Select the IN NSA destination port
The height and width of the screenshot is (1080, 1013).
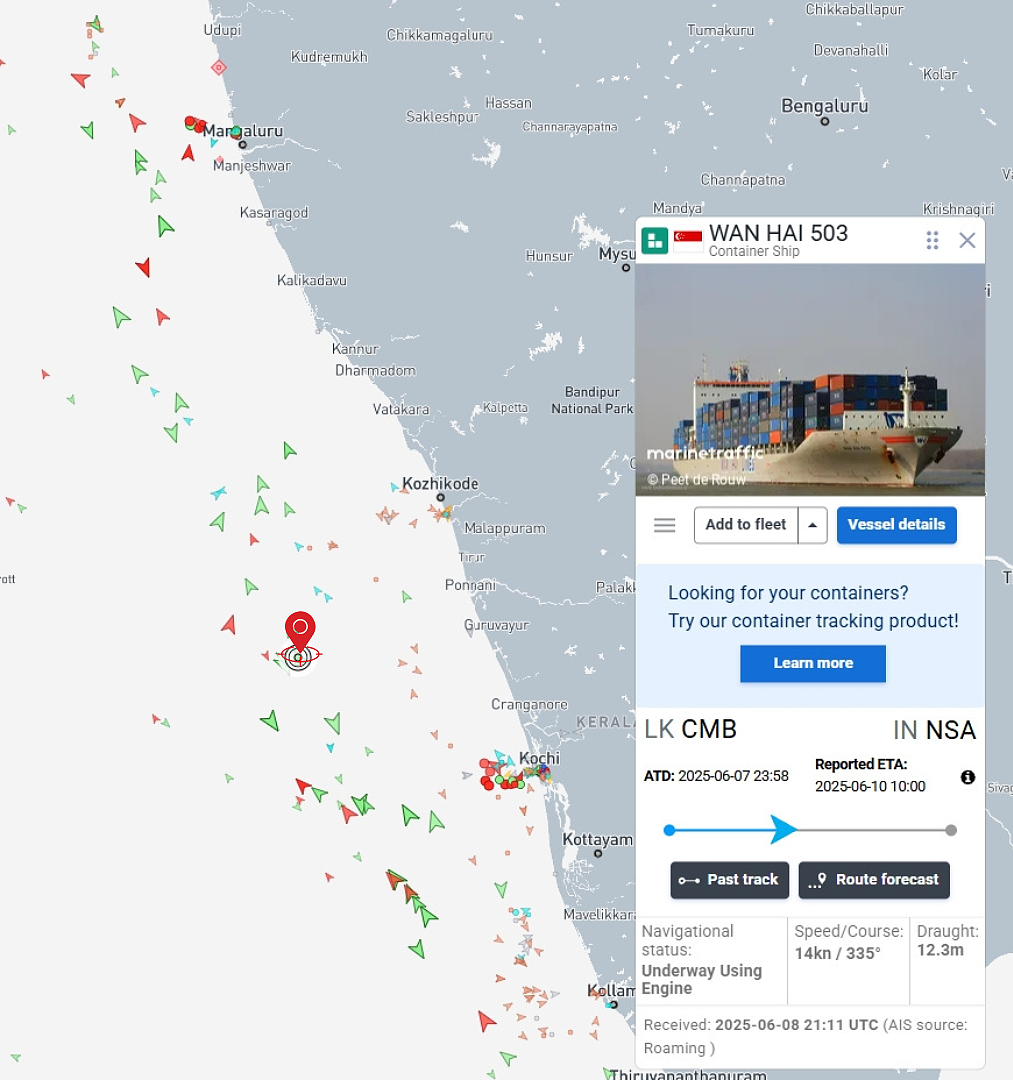(x=934, y=730)
